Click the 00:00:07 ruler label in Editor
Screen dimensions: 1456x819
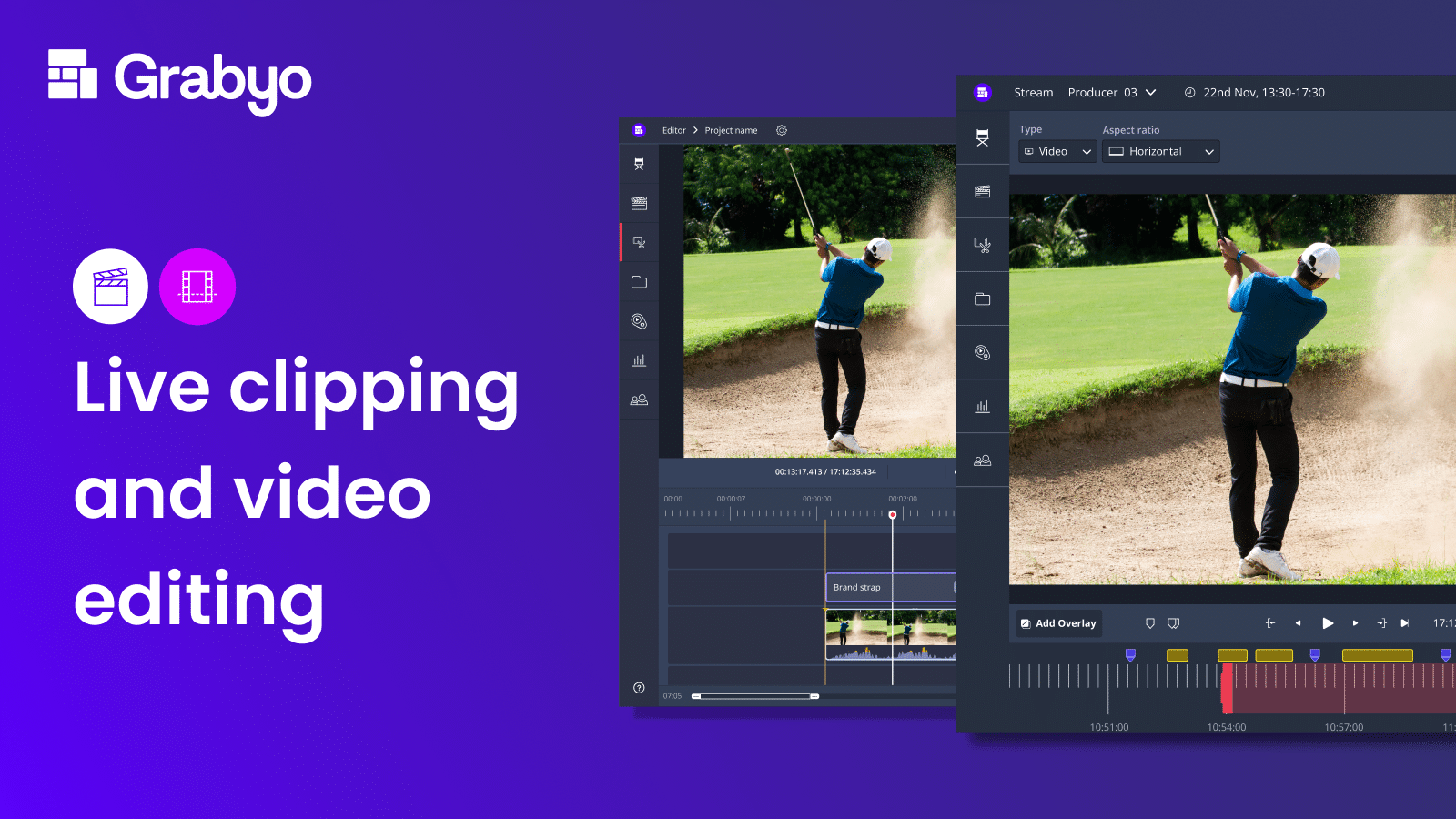click(x=731, y=499)
